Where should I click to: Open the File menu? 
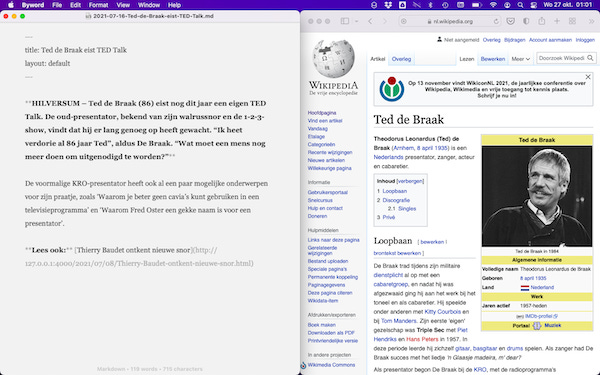point(57,5)
